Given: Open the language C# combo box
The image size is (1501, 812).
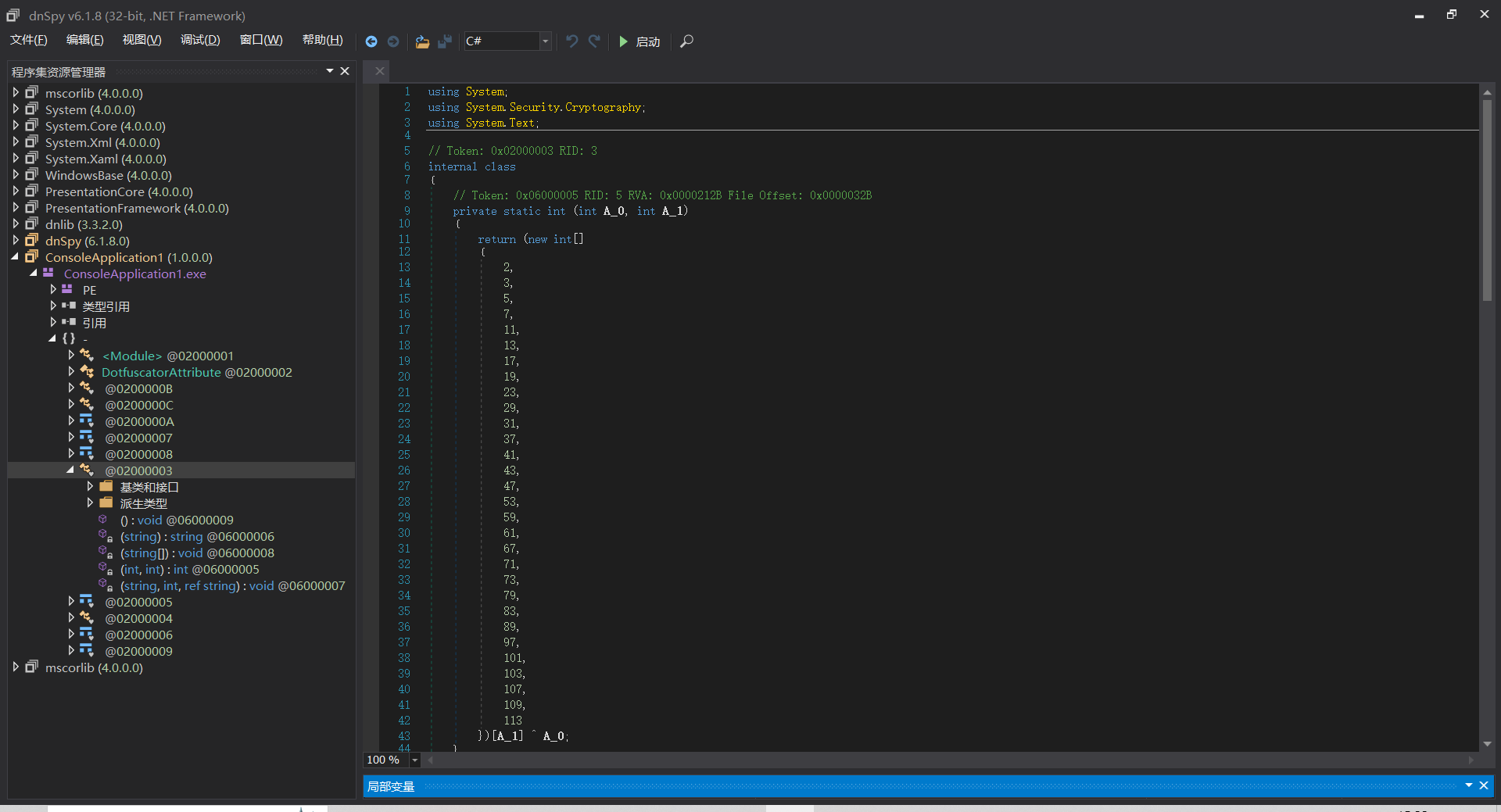Looking at the screenshot, I should tap(508, 41).
